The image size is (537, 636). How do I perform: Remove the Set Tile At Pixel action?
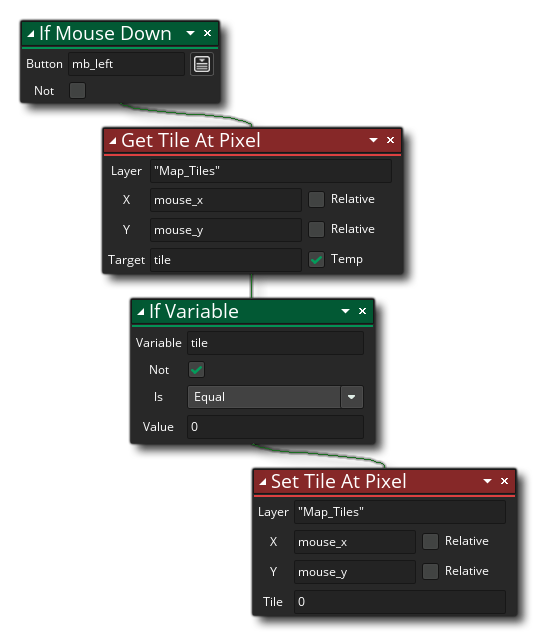[x=504, y=481]
